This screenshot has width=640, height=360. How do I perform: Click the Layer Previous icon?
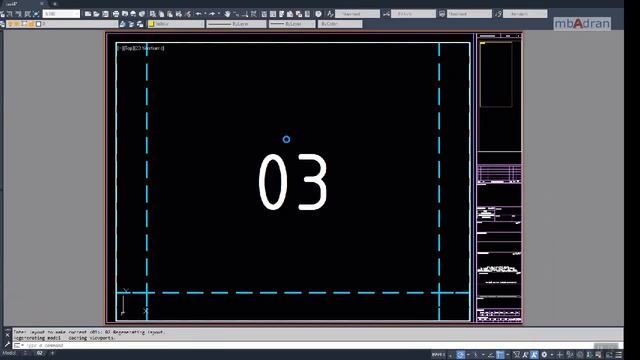tap(131, 24)
